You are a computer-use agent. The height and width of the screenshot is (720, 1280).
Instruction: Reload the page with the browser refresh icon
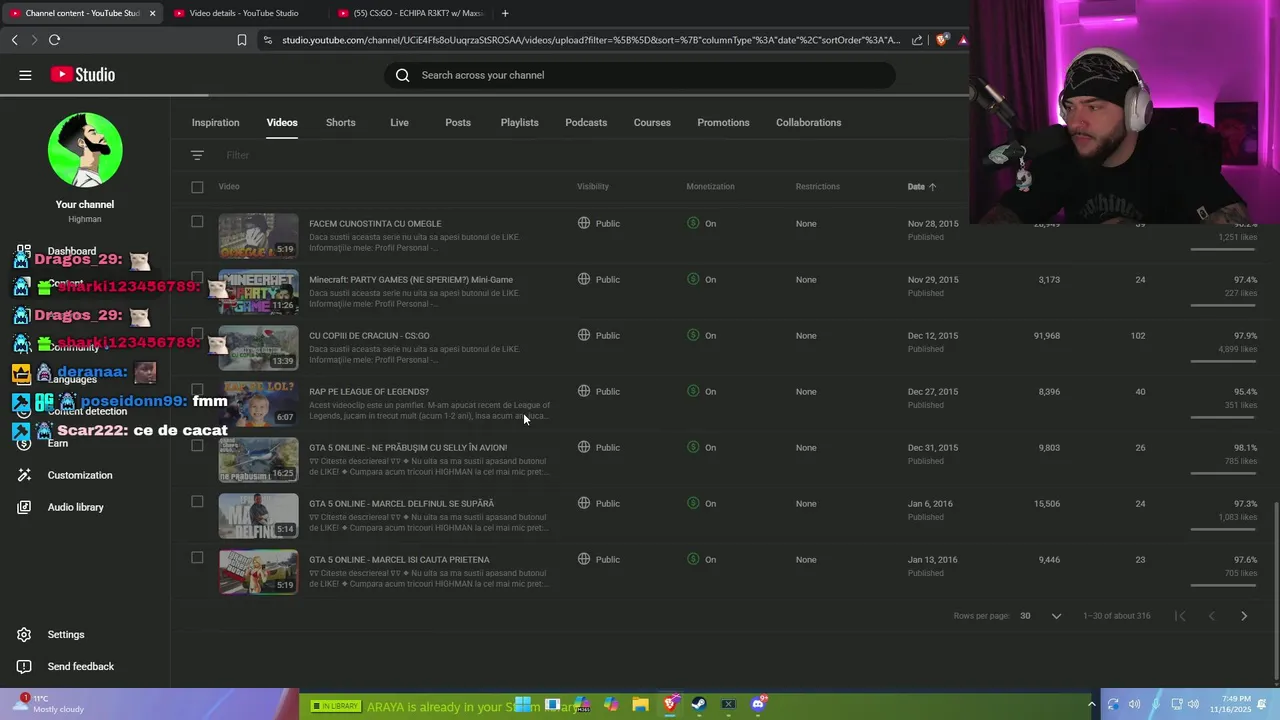54,40
